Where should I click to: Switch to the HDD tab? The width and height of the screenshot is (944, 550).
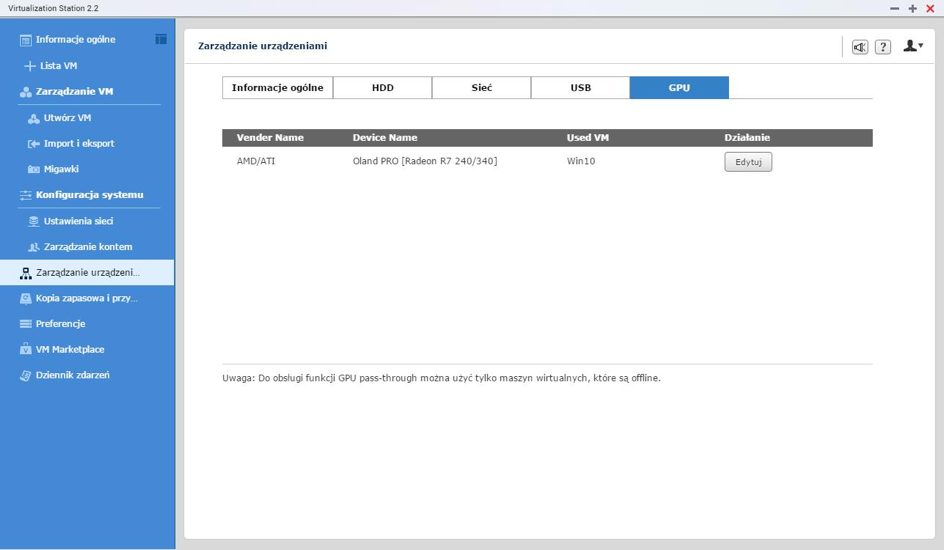(382, 88)
